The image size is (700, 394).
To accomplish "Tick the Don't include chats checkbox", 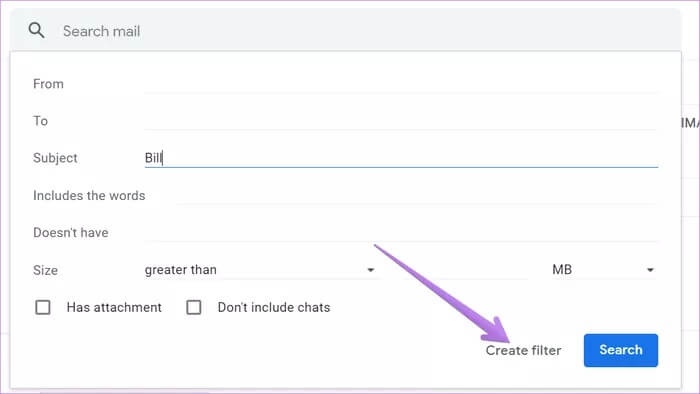I will tap(194, 307).
